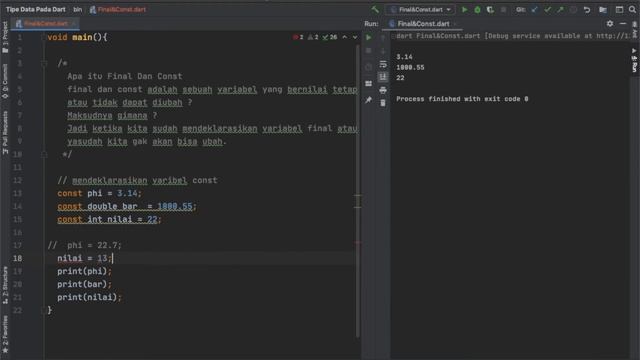Click the Build project hammer icon

point(375,9)
